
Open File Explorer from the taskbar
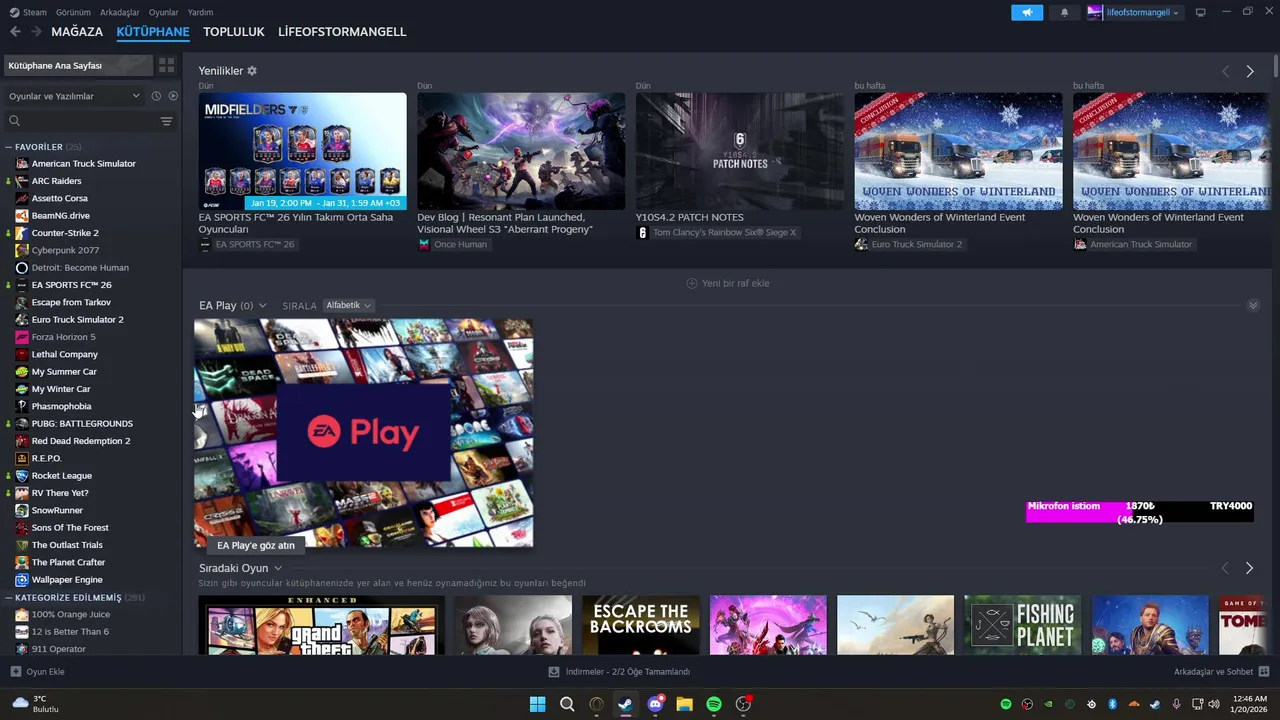click(684, 704)
